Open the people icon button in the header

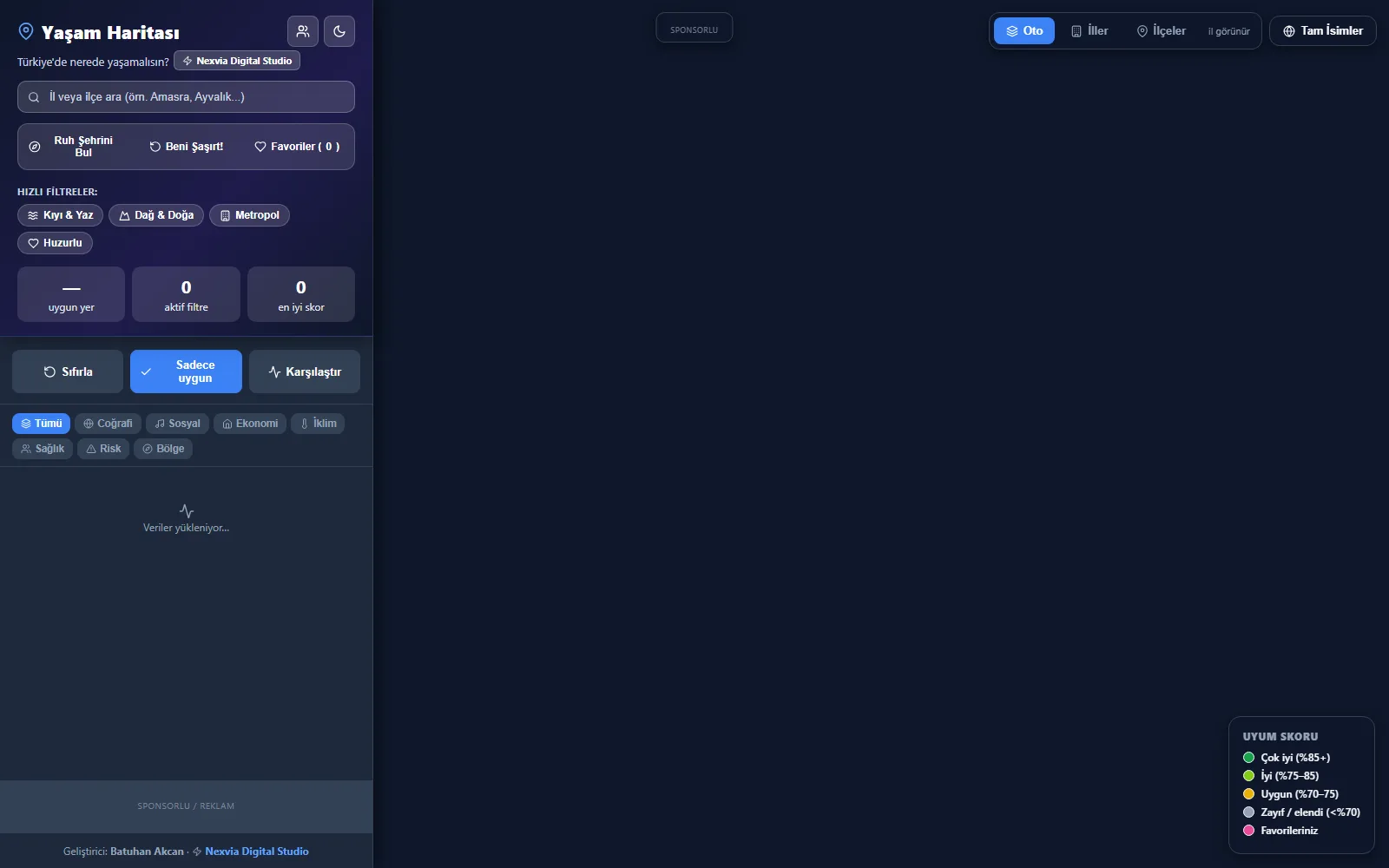pyautogui.click(x=303, y=31)
